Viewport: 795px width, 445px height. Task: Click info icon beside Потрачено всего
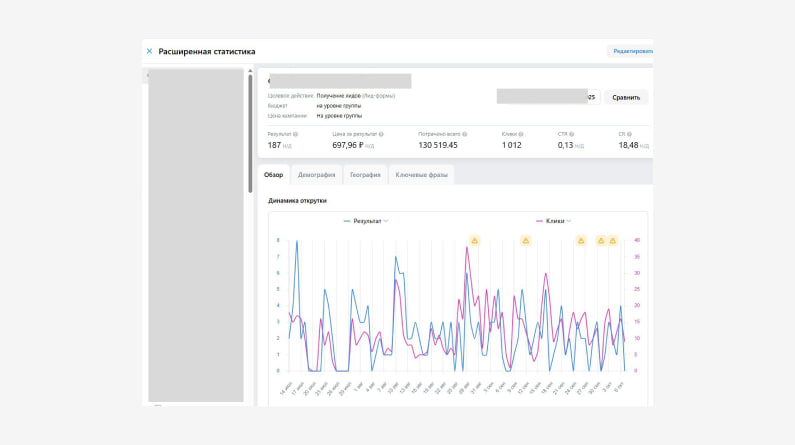(x=465, y=134)
